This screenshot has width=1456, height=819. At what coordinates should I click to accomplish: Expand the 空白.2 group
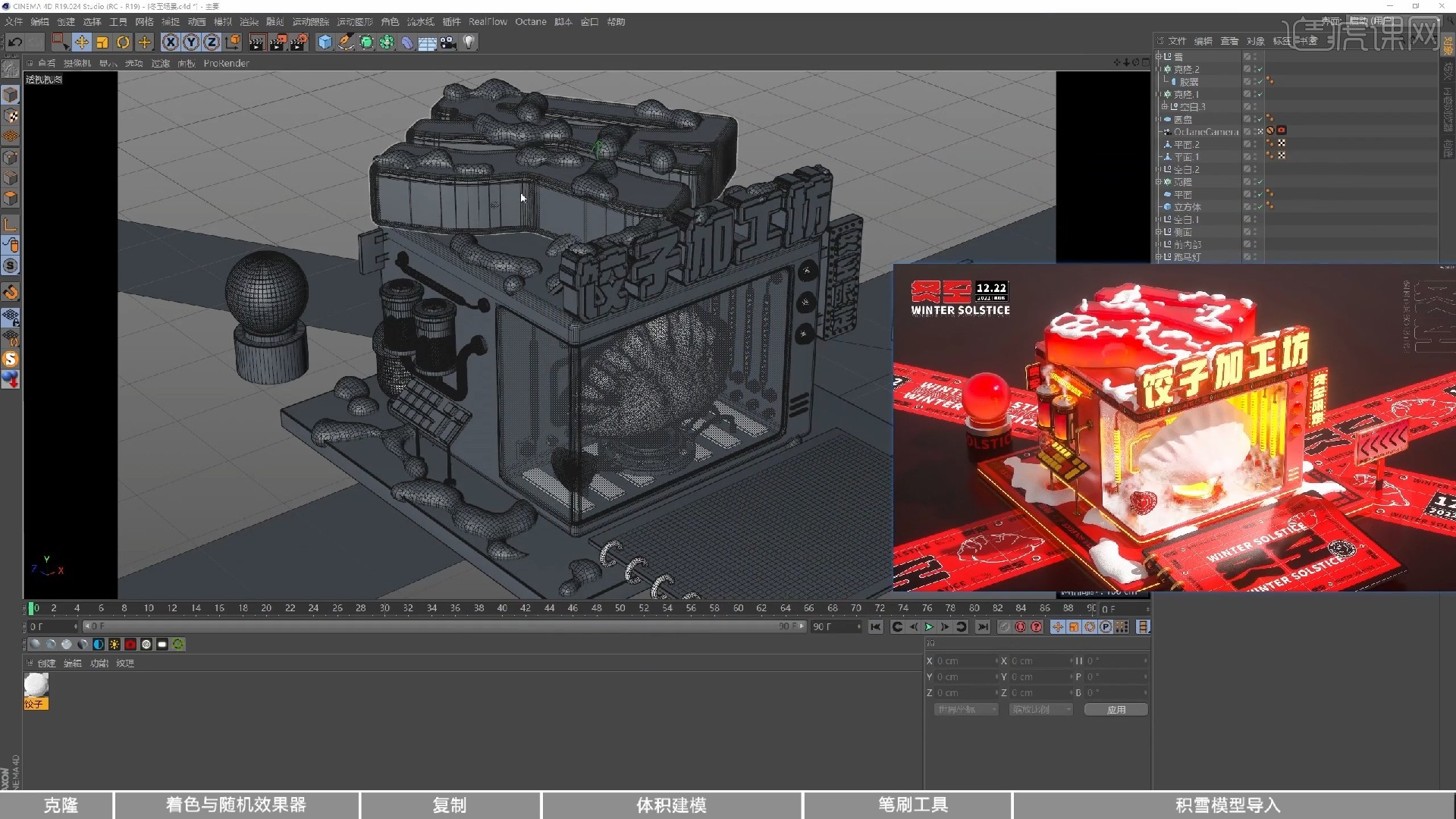point(1158,170)
